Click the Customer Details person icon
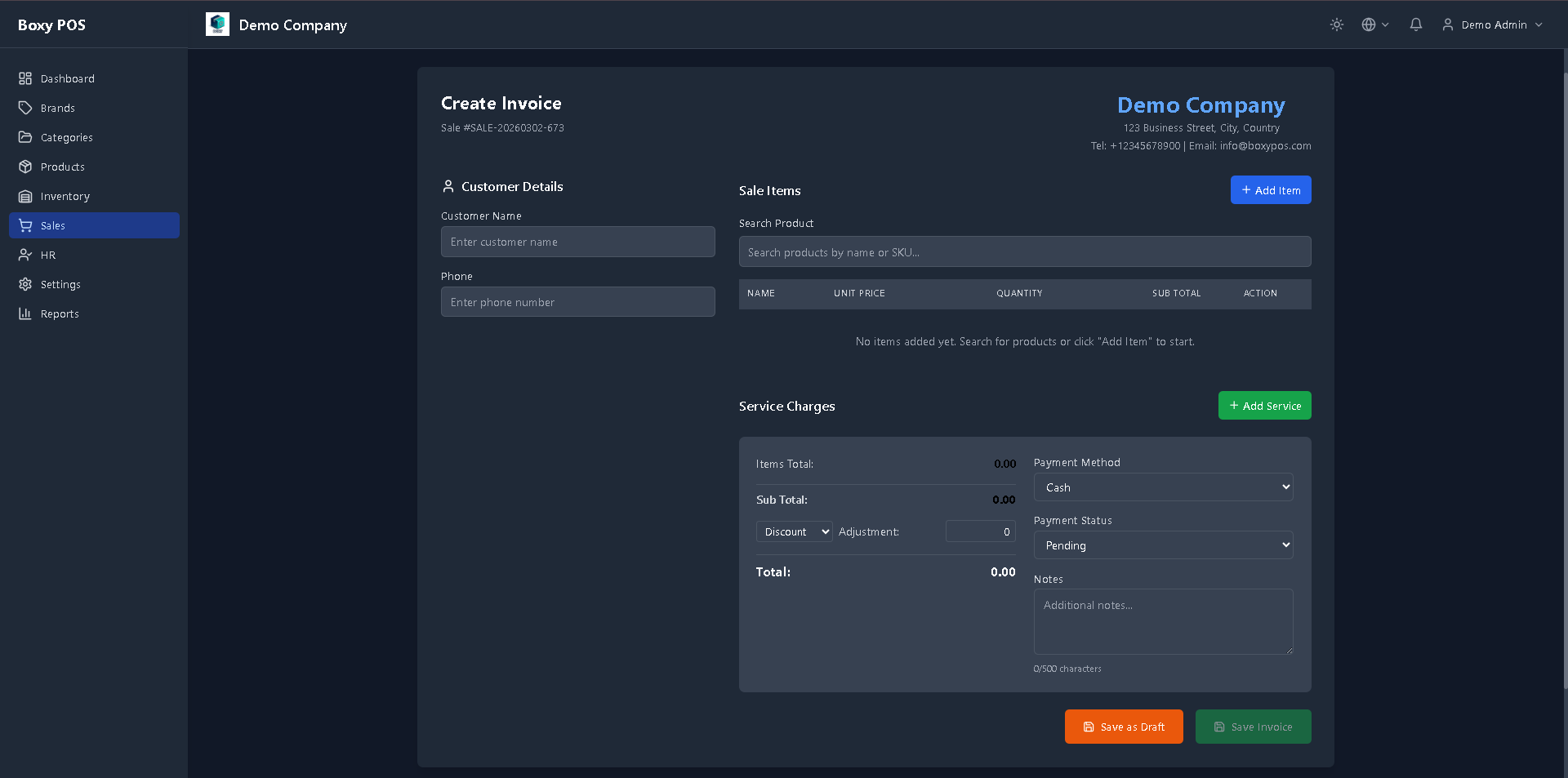Image resolution: width=1568 pixels, height=778 pixels. click(x=448, y=186)
